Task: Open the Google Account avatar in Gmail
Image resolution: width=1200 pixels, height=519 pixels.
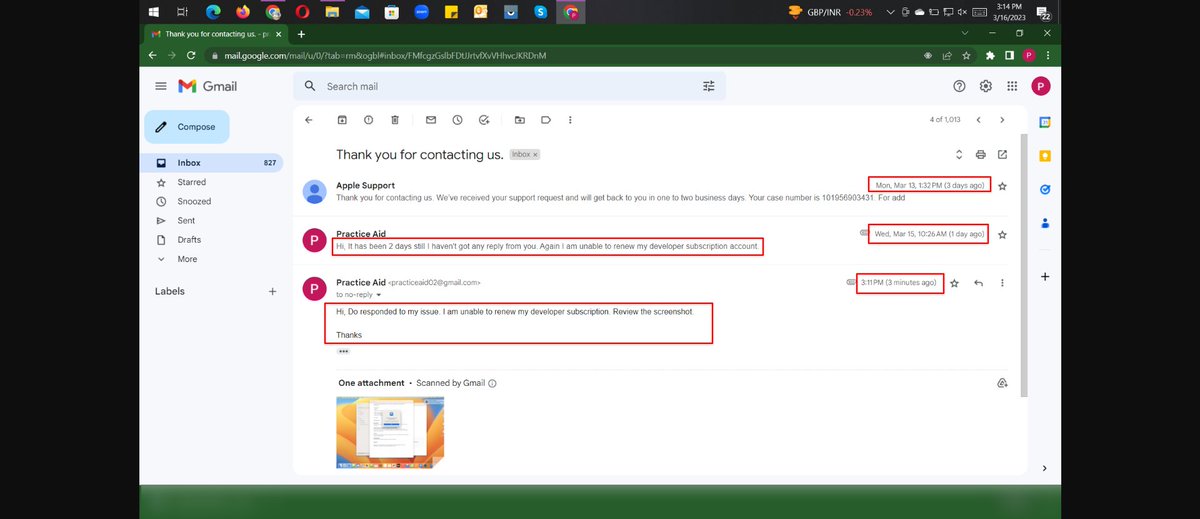Action: pos(1041,86)
